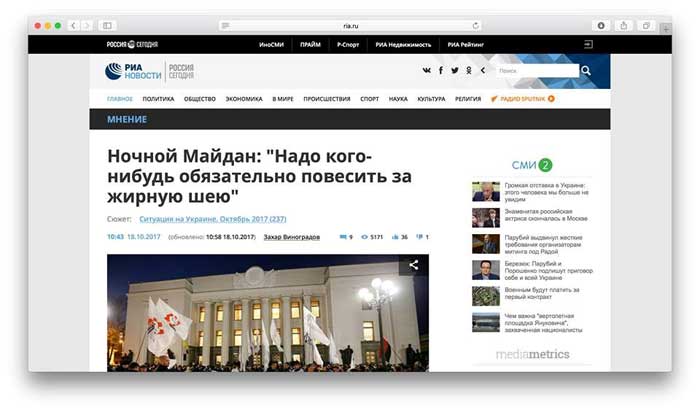Open the Политика section
Image resolution: width=700 pixels, height=412 pixels.
(158, 99)
